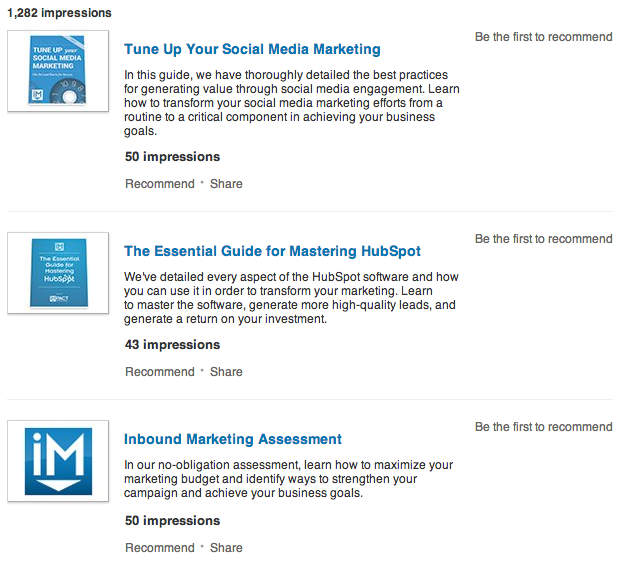Share the Tune Up Social Media Marketing guide
The height and width of the screenshot is (573, 622).
[226, 184]
